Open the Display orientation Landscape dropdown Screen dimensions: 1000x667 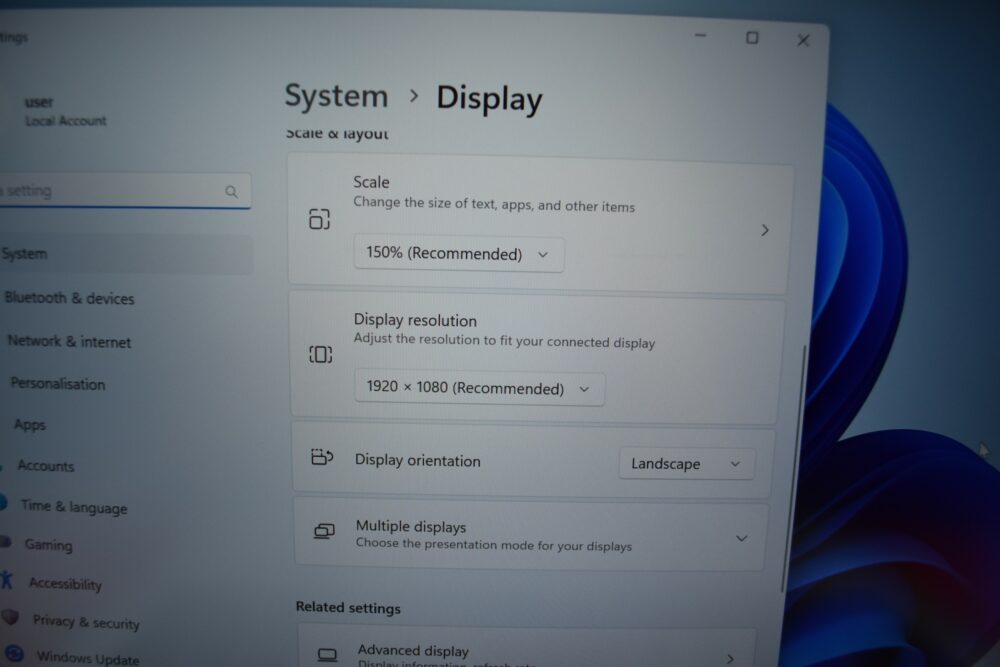click(x=686, y=464)
